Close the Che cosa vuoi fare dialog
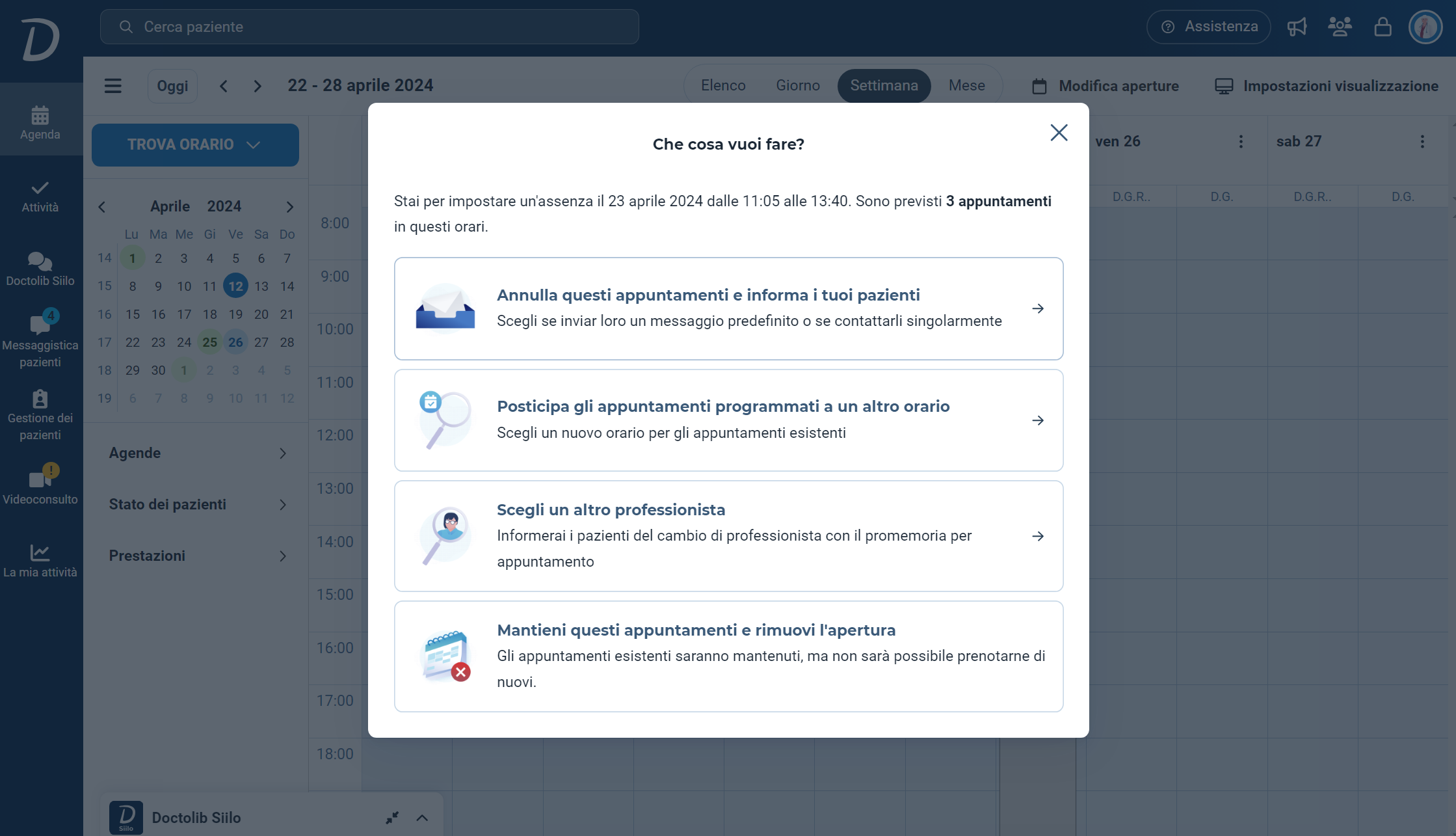The height and width of the screenshot is (836, 1456). (x=1059, y=133)
